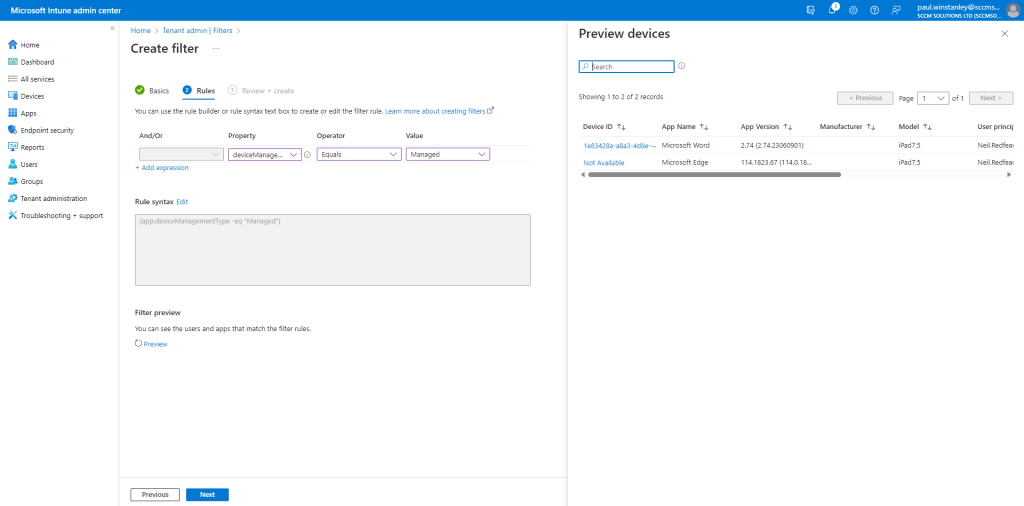Open the notifications bell icon

(x=832, y=10)
